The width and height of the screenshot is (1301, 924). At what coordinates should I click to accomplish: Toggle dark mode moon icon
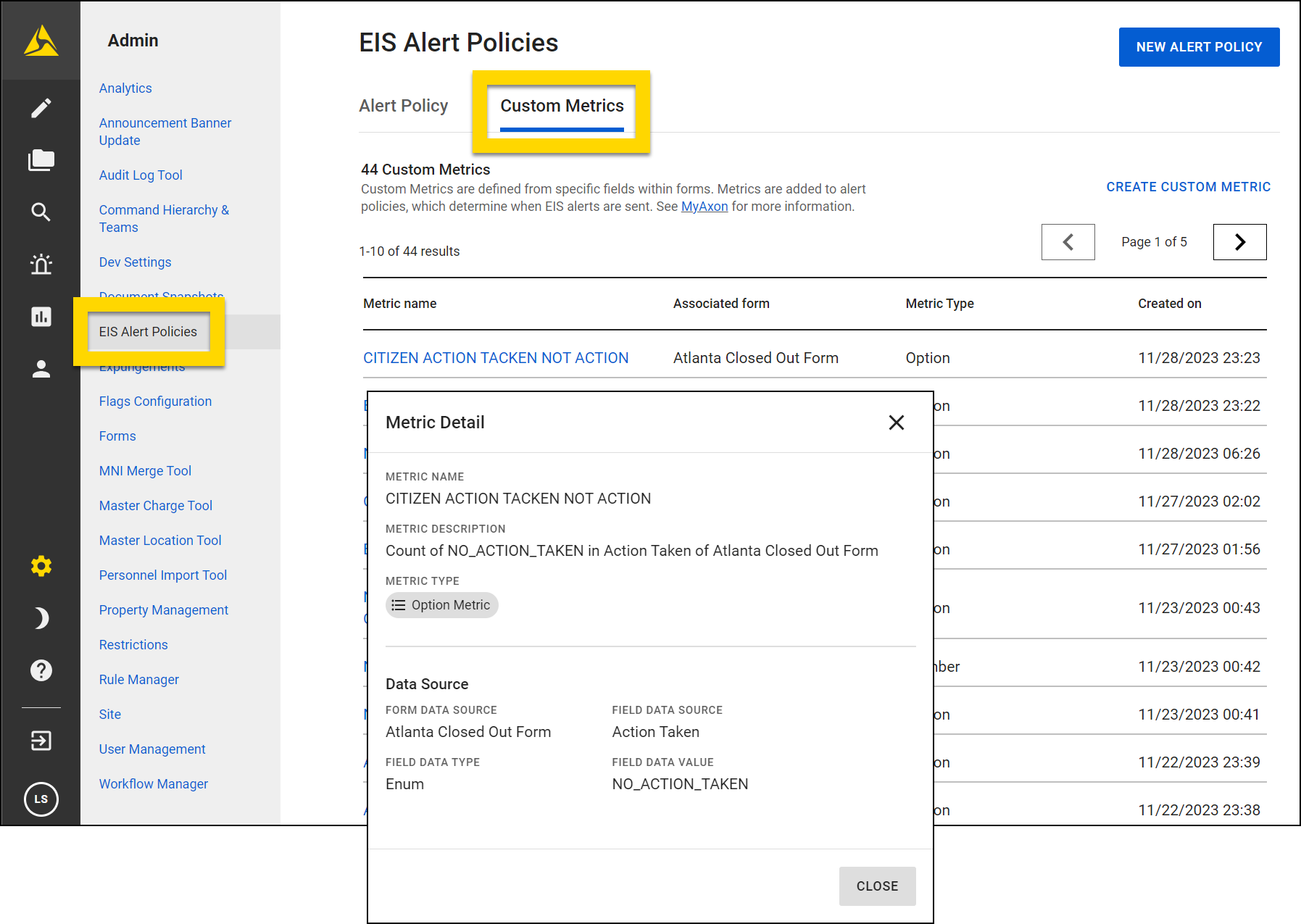click(41, 618)
